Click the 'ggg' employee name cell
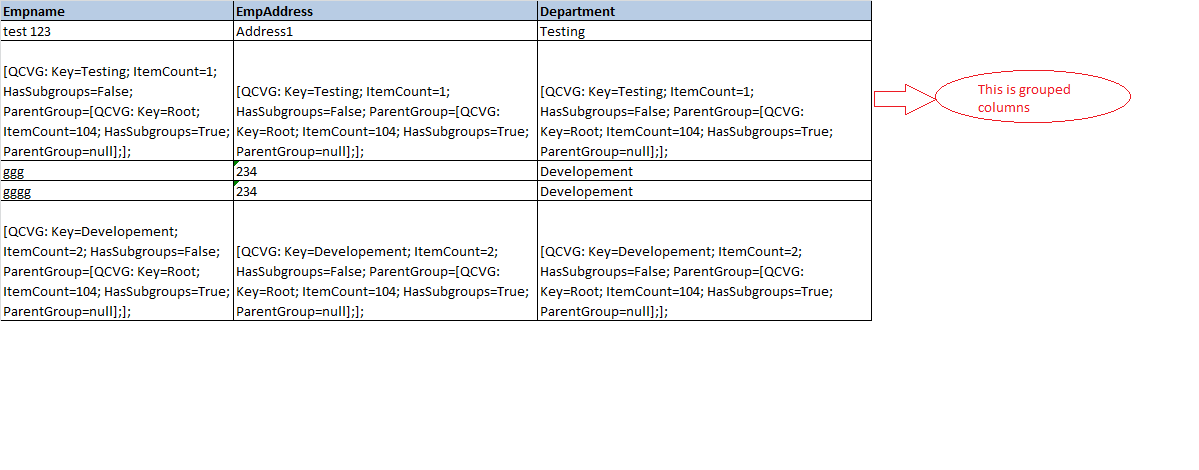1199x470 pixels. (x=117, y=170)
